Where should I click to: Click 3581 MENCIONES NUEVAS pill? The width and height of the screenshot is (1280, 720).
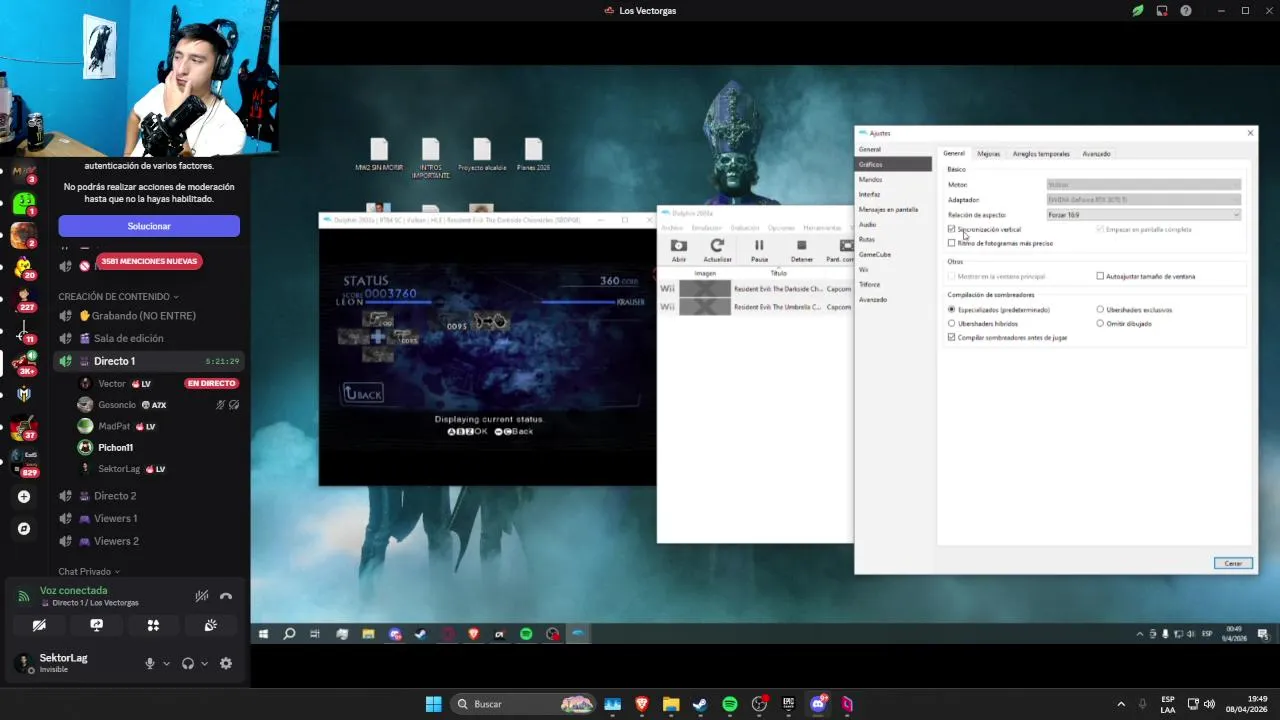point(149,261)
